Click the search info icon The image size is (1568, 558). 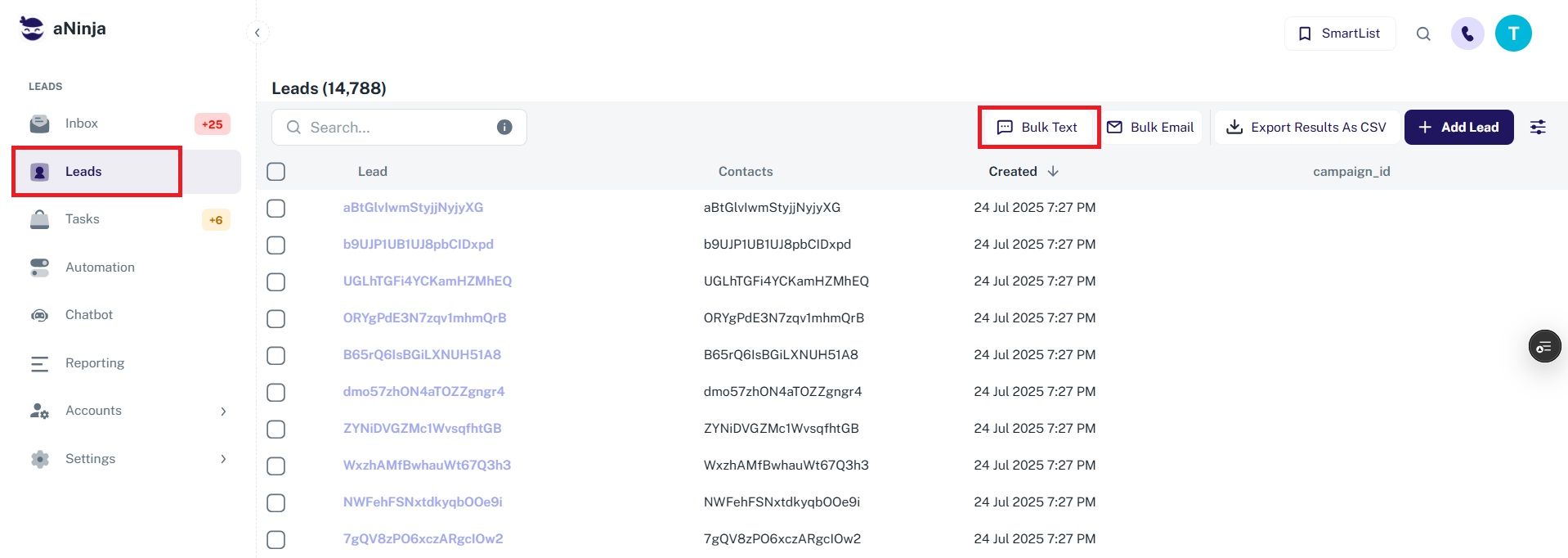[504, 127]
